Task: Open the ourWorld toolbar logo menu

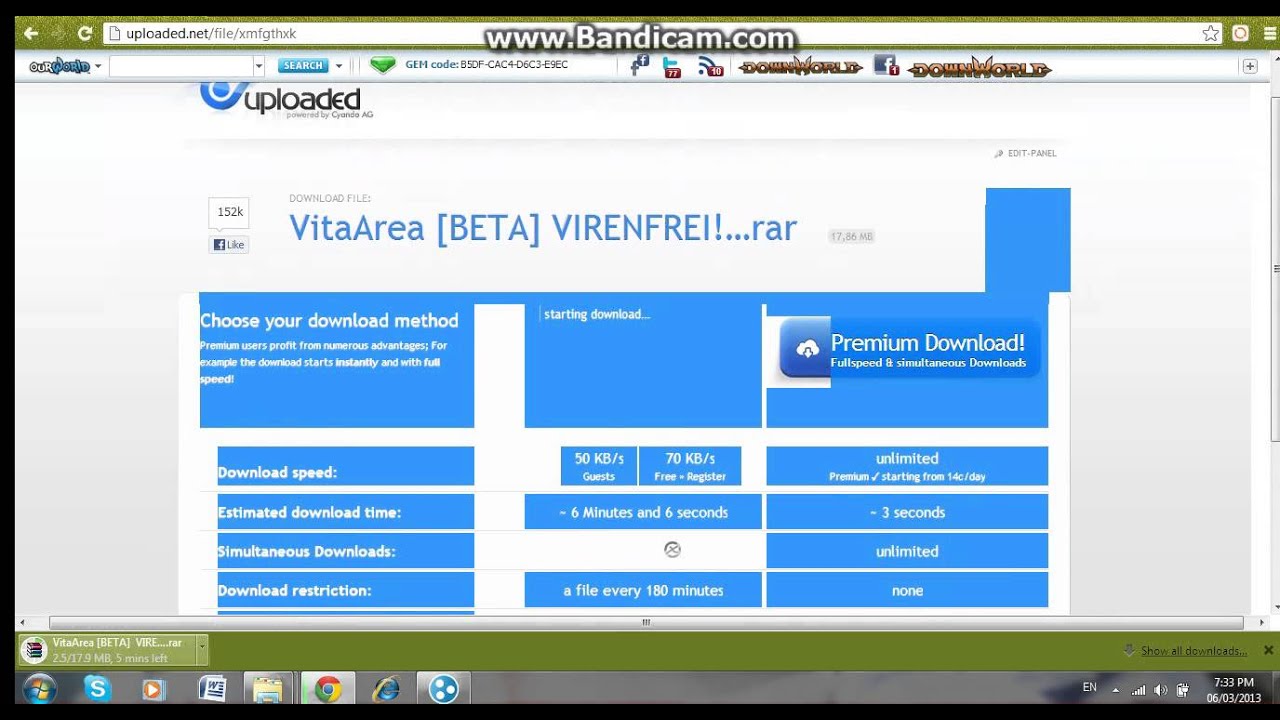Action: tap(65, 66)
